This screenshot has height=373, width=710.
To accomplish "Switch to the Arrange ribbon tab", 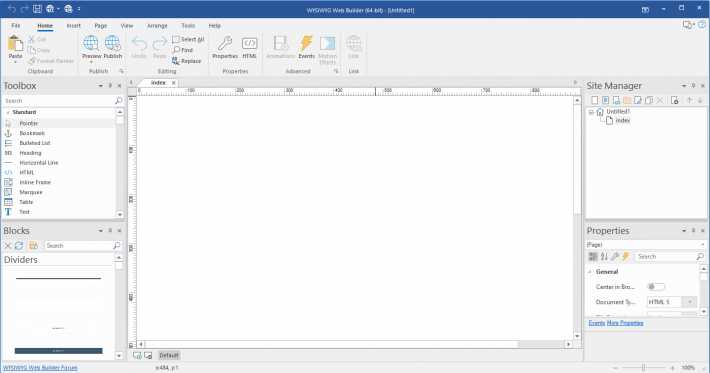I will coord(157,26).
